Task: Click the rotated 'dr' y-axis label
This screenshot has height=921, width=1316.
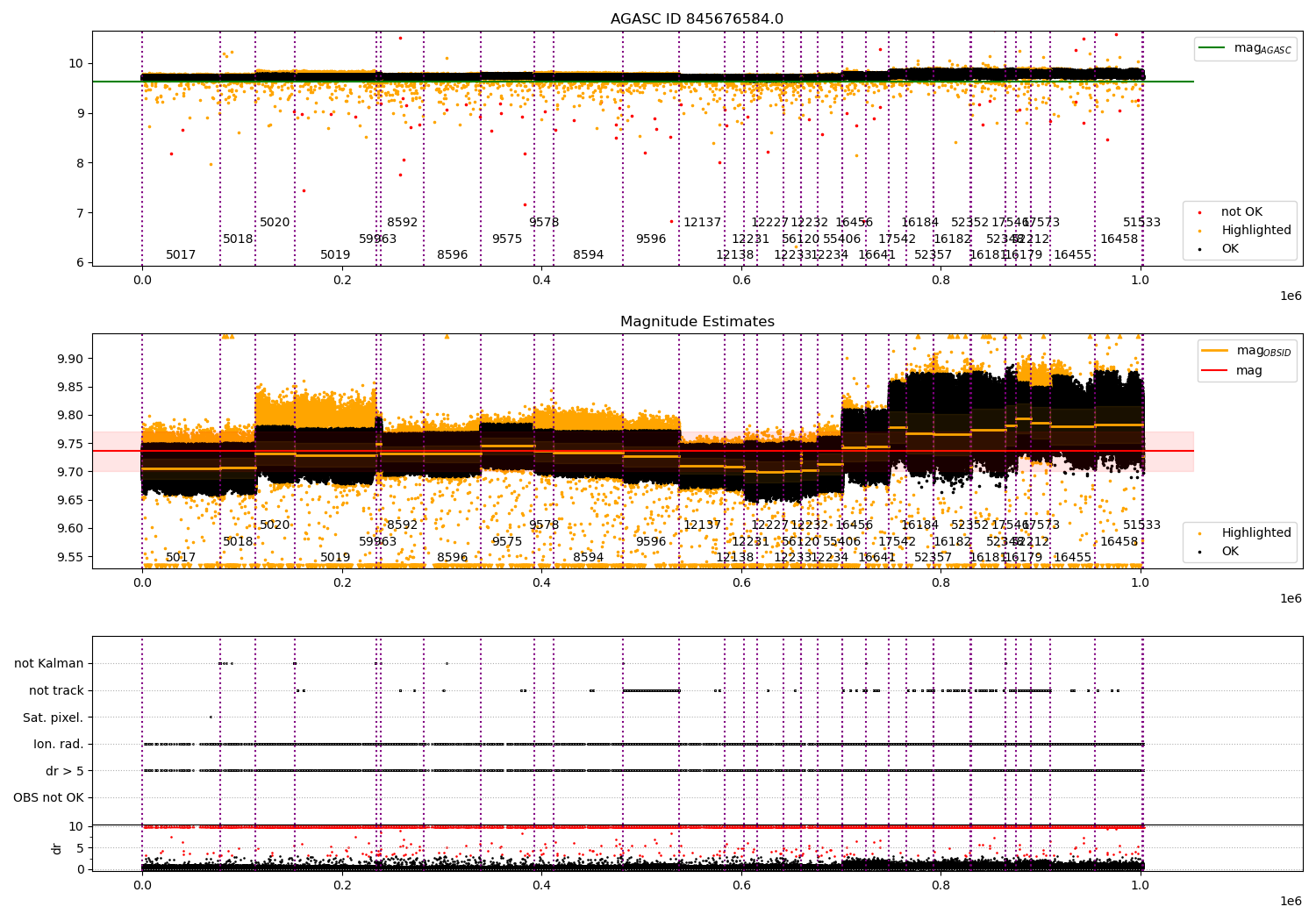Action: tap(57, 848)
